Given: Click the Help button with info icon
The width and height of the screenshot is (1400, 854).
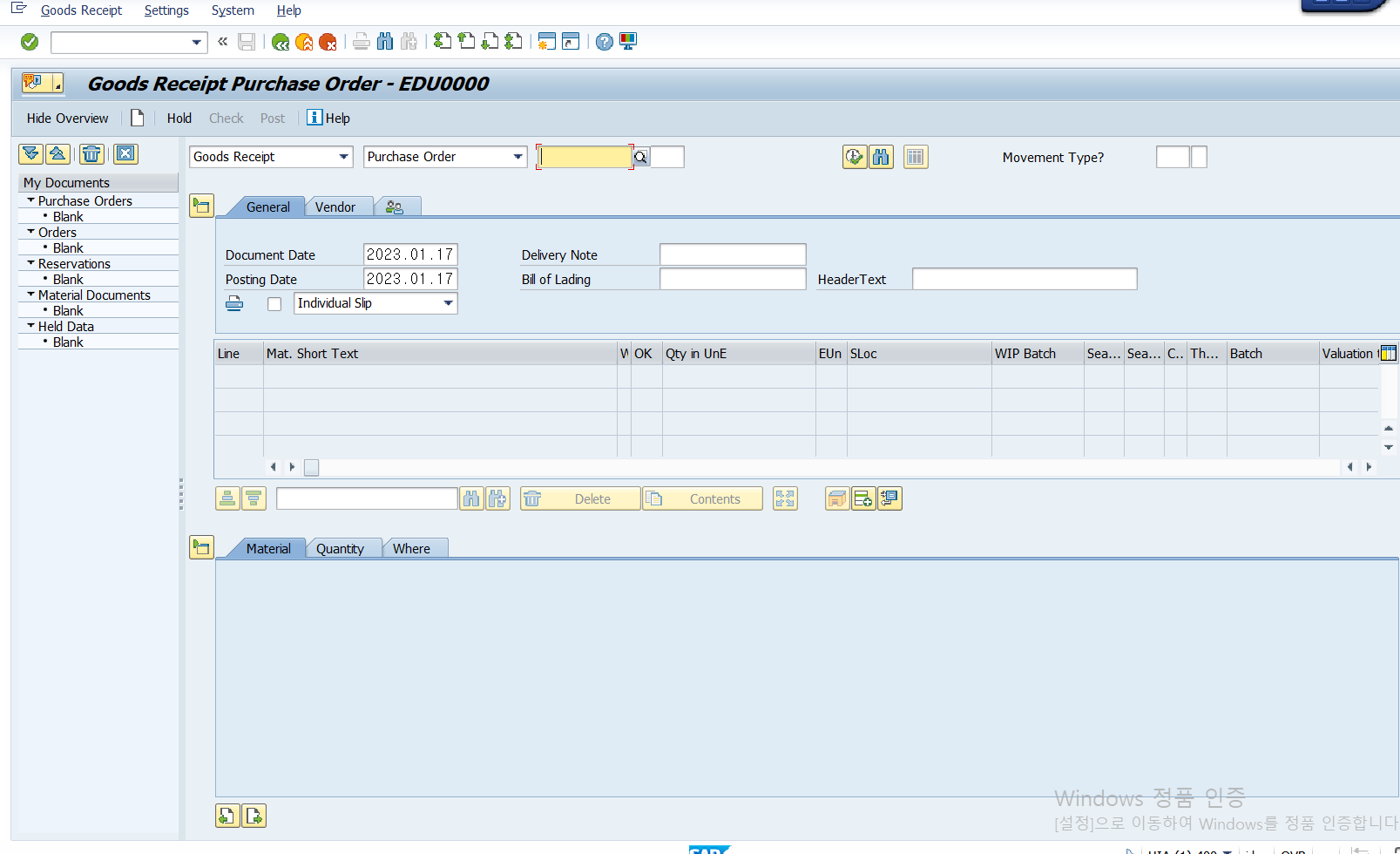Looking at the screenshot, I should pyautogui.click(x=328, y=118).
